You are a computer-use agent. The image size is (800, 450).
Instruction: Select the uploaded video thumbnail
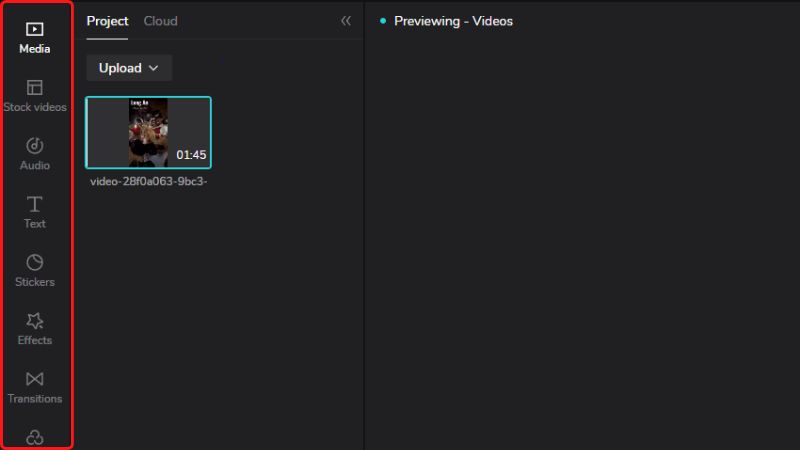tap(148, 132)
